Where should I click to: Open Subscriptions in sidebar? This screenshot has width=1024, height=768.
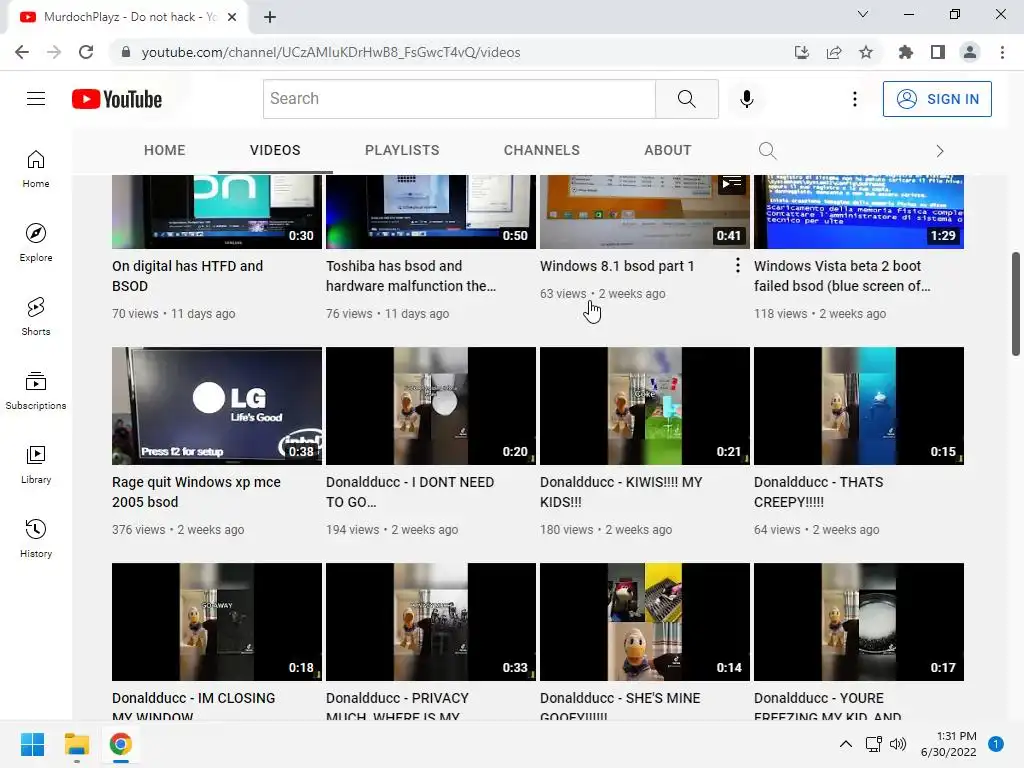36,391
